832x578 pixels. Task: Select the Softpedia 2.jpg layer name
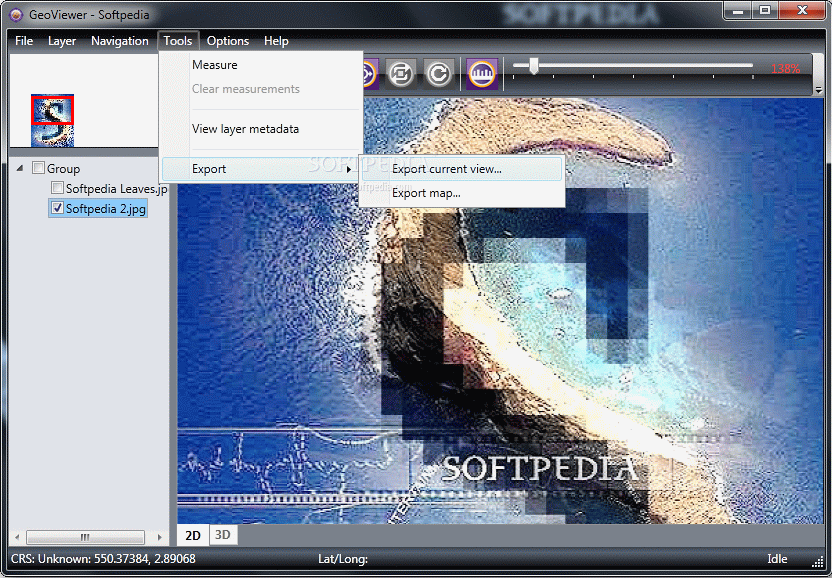(x=106, y=209)
